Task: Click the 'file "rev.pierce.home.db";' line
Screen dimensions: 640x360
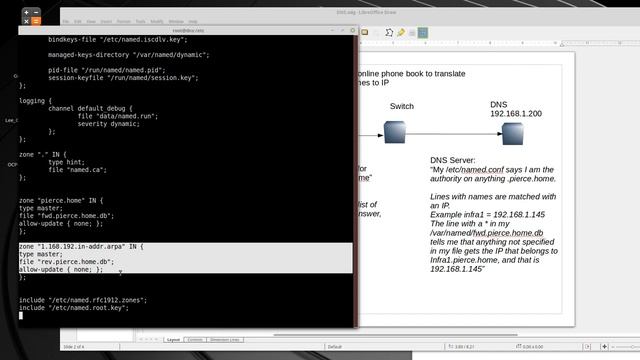Action: (x=67, y=262)
